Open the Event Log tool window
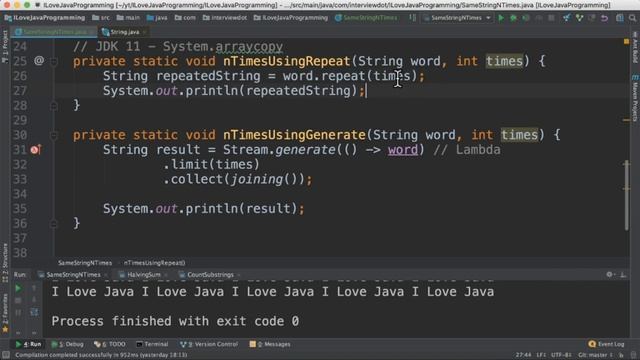Screen dimensions: 640x360 (607, 344)
